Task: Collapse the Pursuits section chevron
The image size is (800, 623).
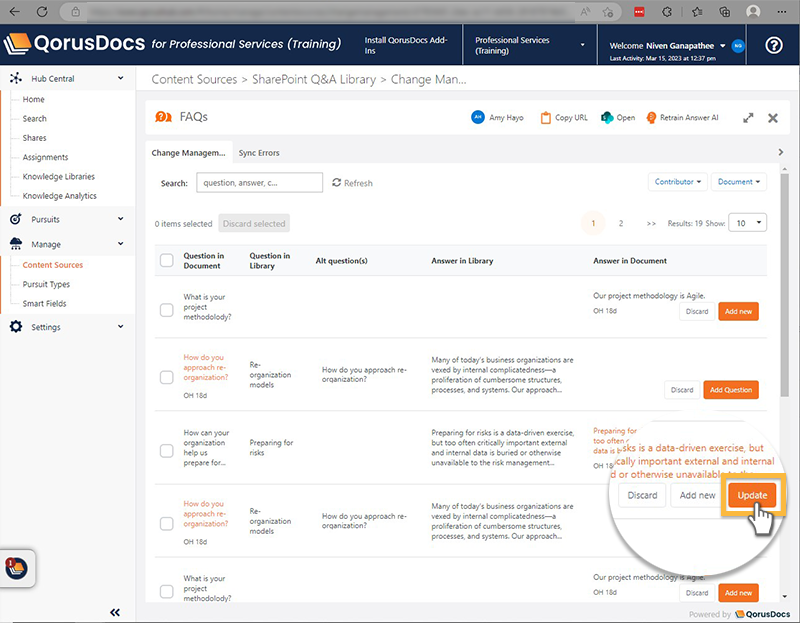Action: click(120, 219)
